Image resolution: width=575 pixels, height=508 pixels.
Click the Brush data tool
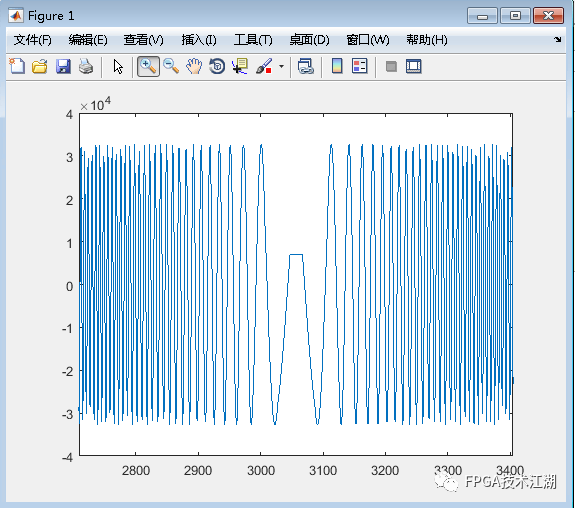coord(264,66)
